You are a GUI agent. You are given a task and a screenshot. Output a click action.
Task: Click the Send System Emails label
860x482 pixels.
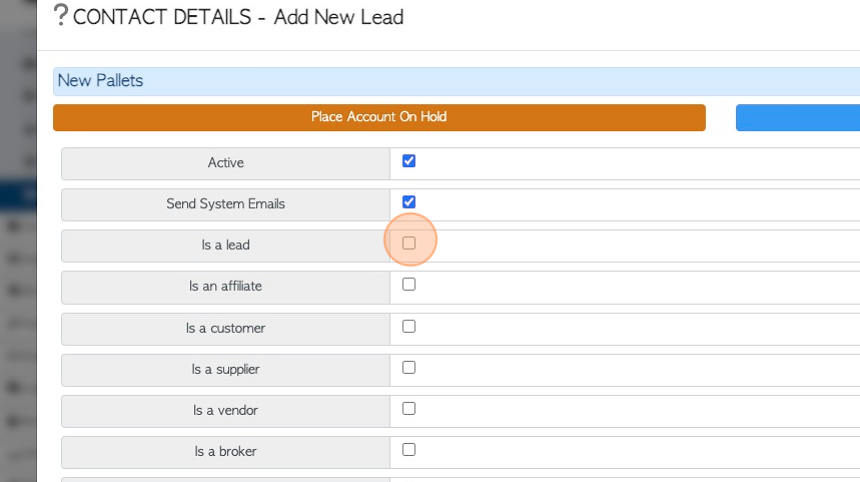pyautogui.click(x=225, y=204)
